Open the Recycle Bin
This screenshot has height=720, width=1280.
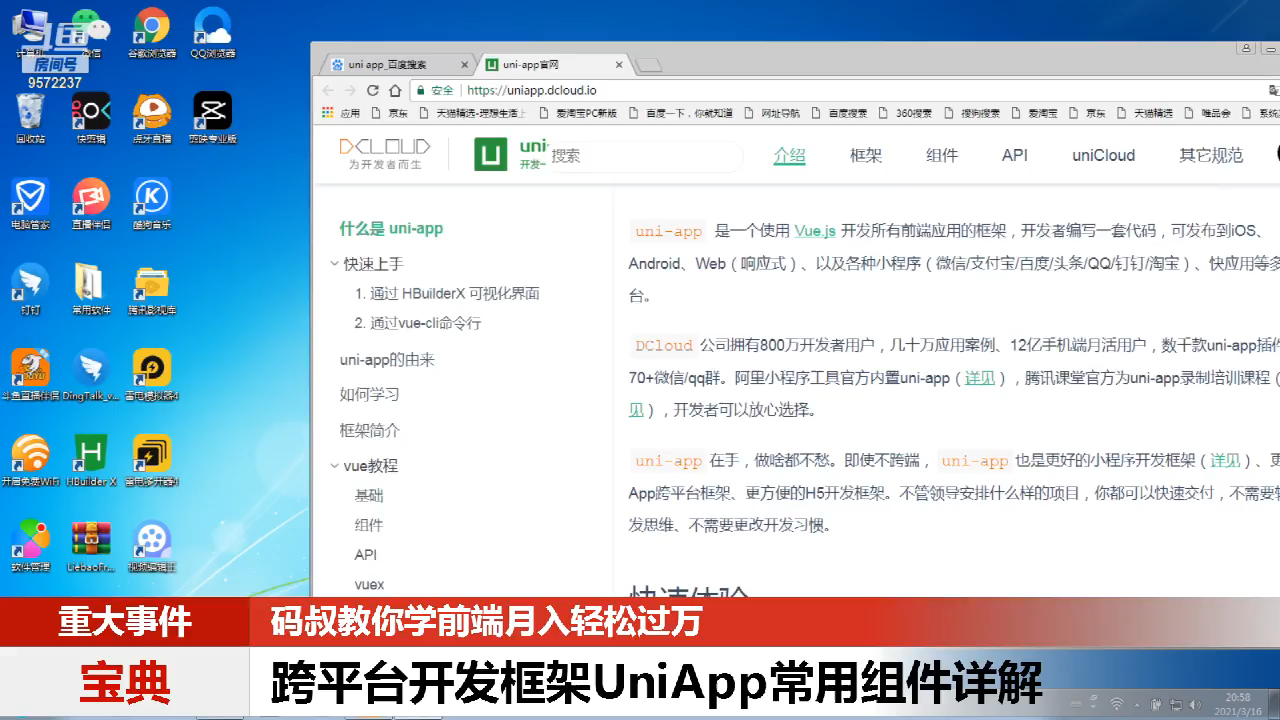click(x=30, y=112)
